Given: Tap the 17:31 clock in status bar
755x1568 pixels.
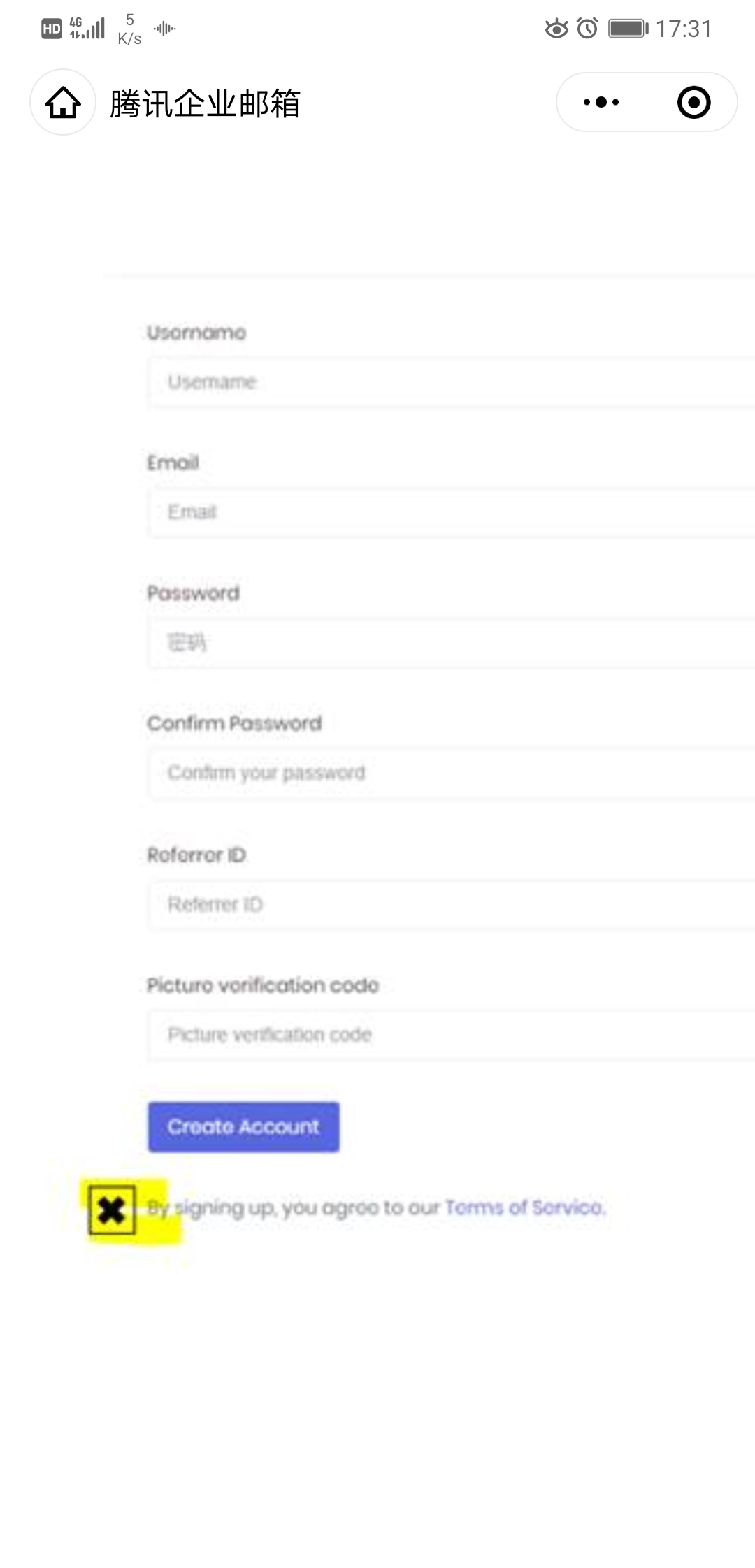Looking at the screenshot, I should 684,29.
